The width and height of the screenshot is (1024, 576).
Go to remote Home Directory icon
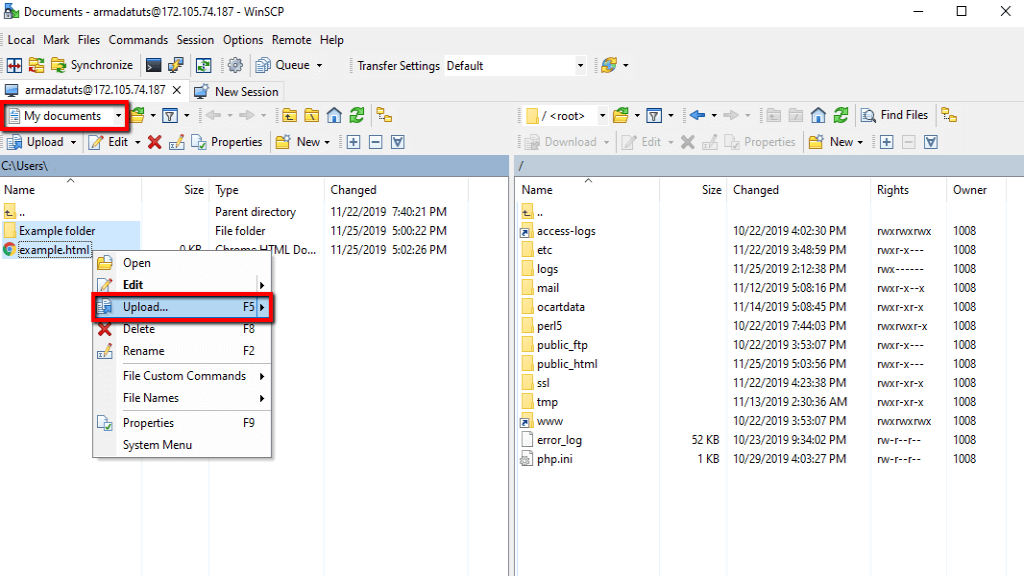[818, 116]
